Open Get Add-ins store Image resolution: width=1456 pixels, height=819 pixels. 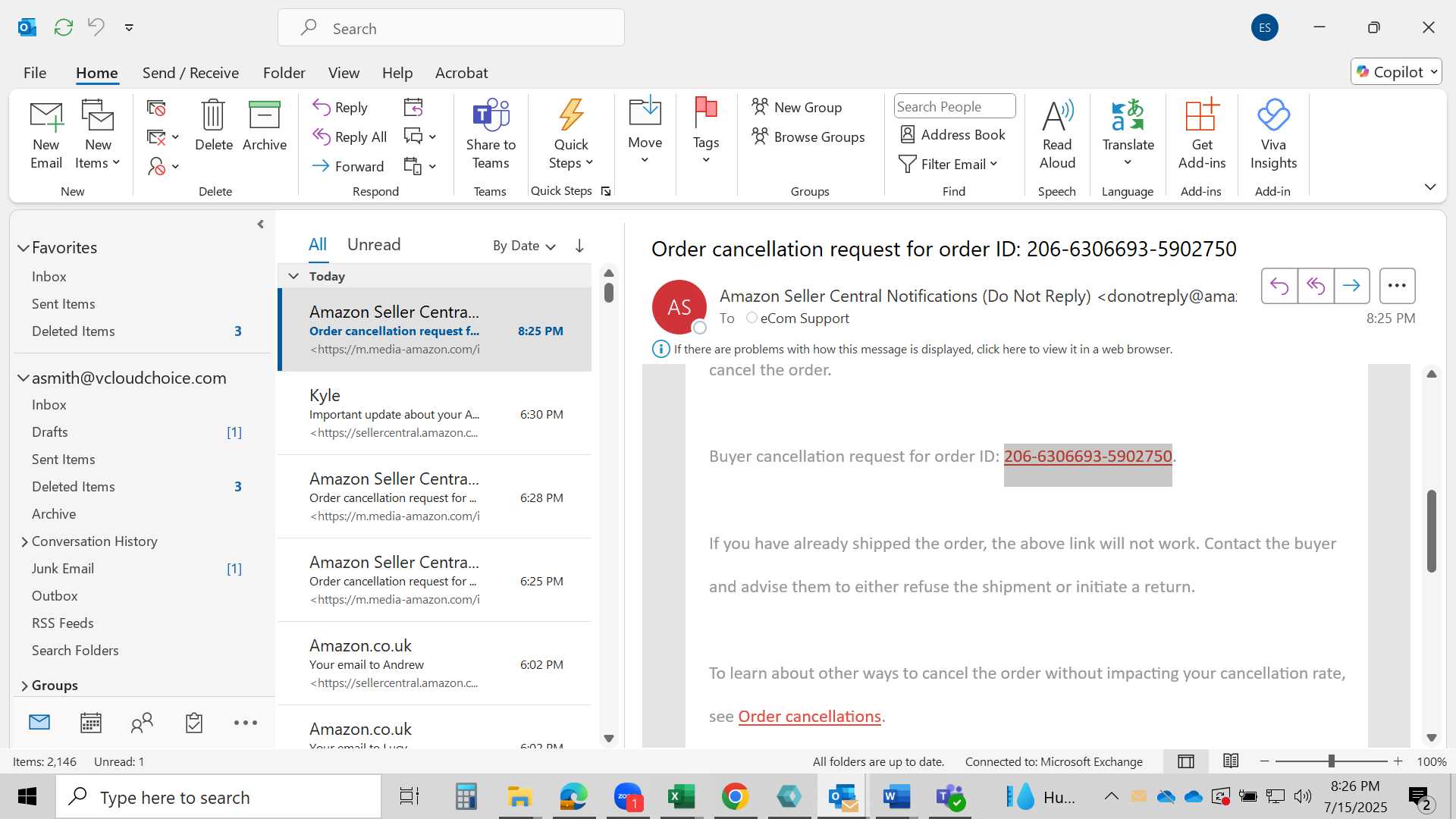1202,135
